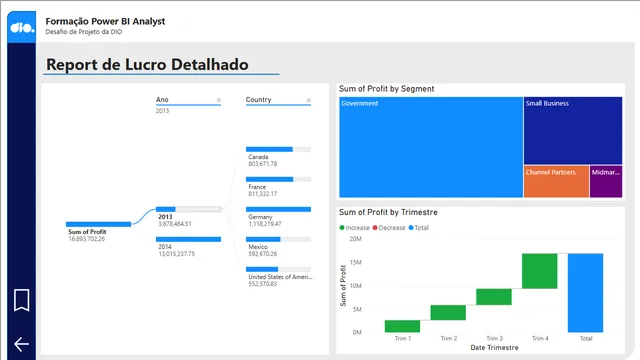
Task: Click the Sum of Profit by Trimestre title
Action: (x=388, y=212)
